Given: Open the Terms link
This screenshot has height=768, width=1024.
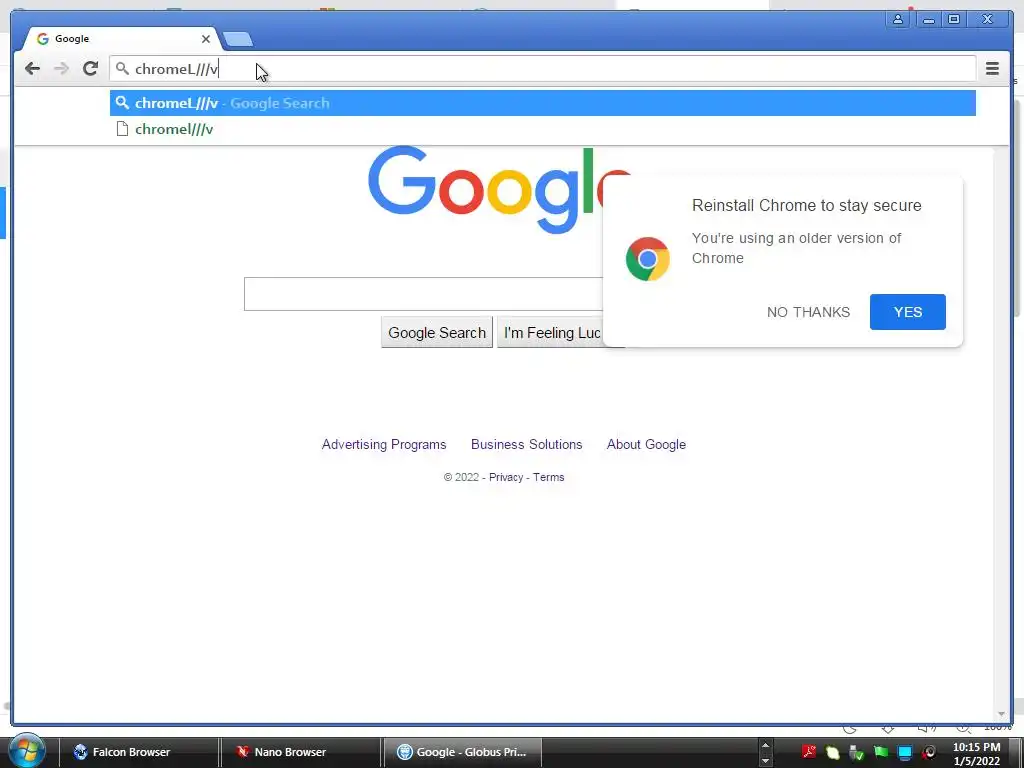Looking at the screenshot, I should click(549, 477).
